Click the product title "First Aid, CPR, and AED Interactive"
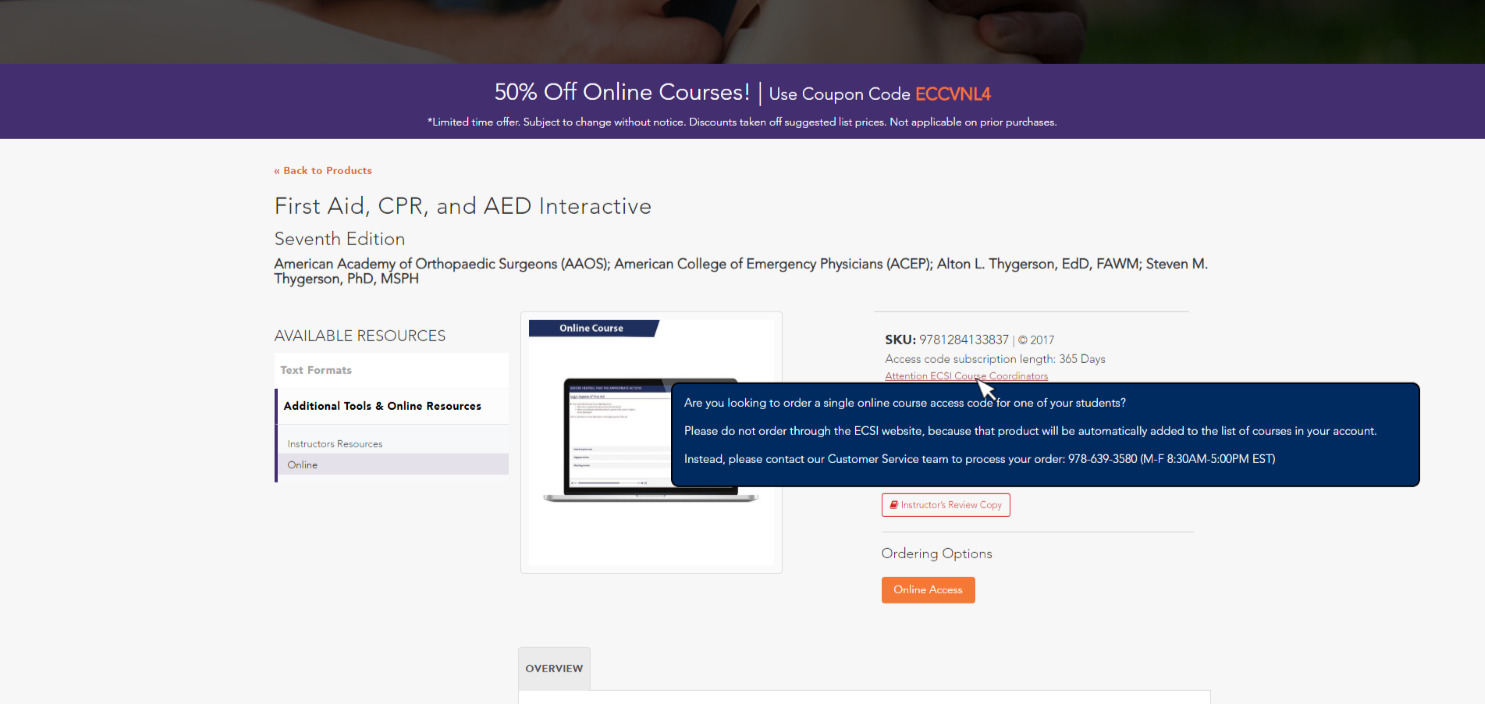 point(462,206)
